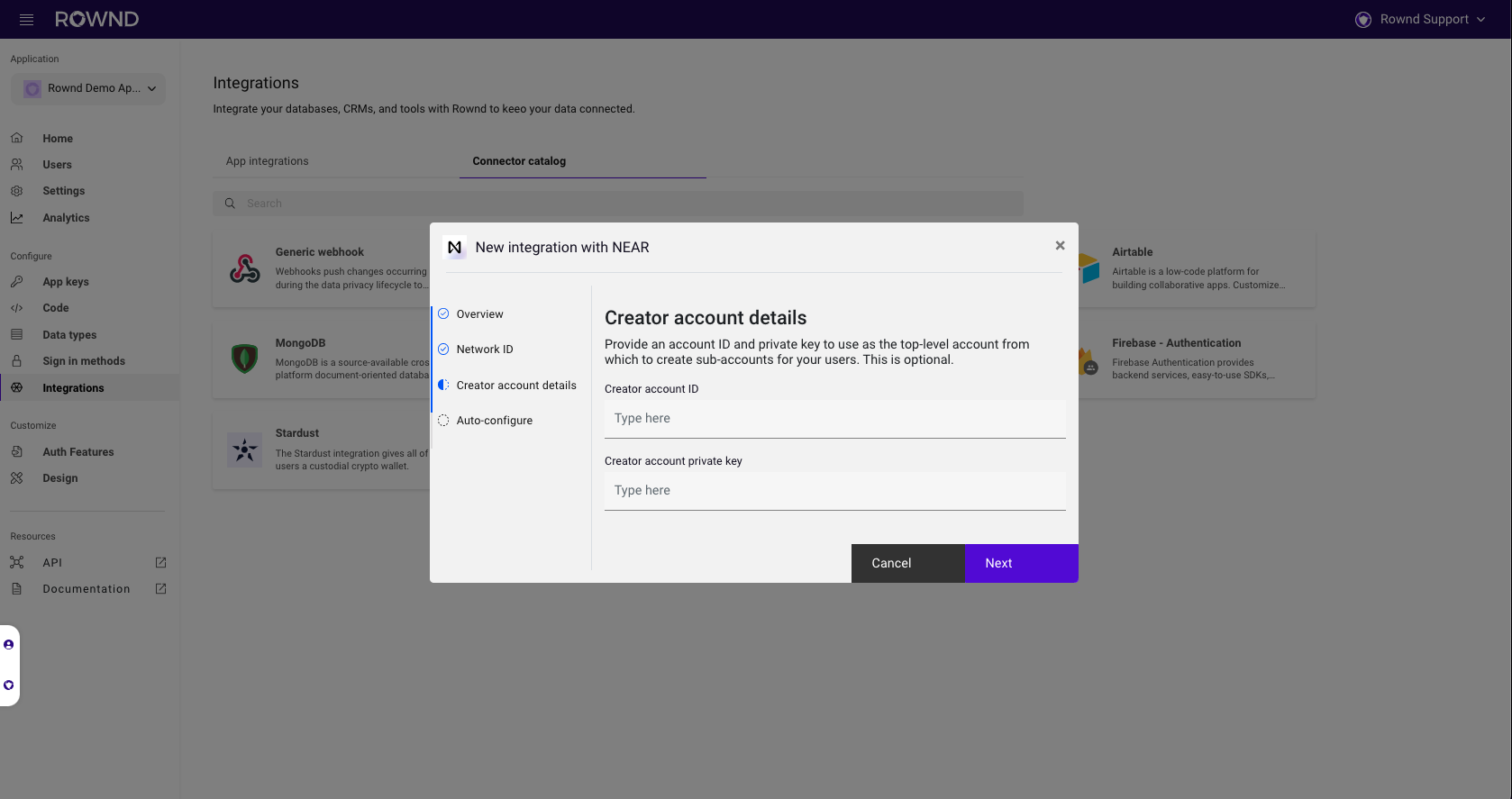1512x799 pixels.
Task: Open the hamburger menu icon
Action: [26, 19]
